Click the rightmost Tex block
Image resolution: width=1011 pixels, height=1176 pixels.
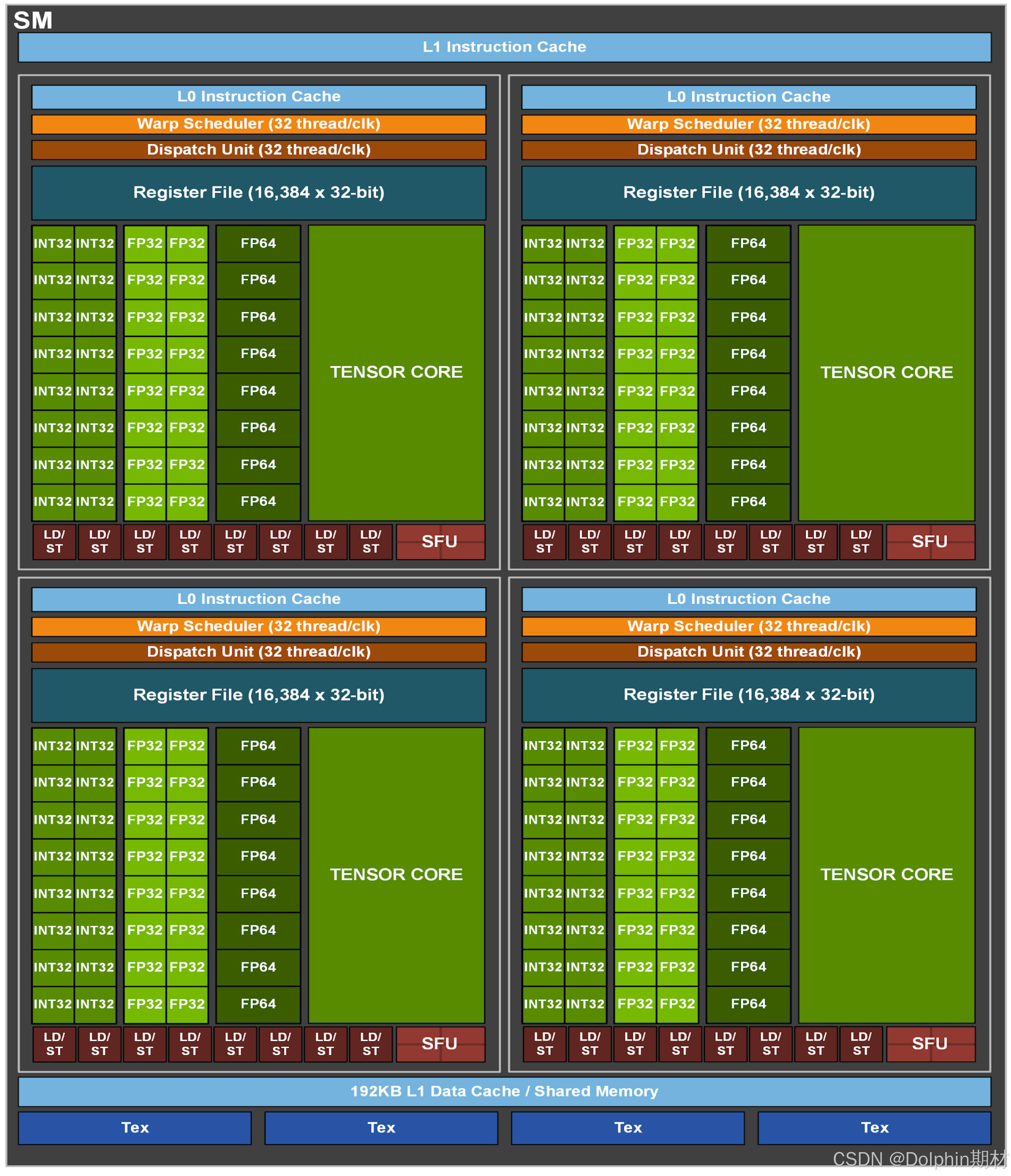point(874,1128)
